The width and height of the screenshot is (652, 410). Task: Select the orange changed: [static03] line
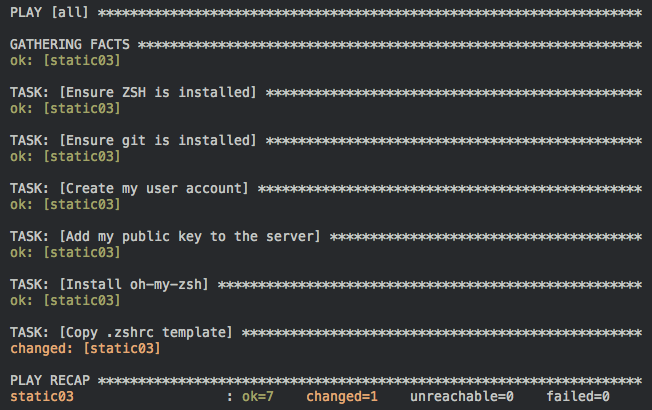(x=85, y=348)
